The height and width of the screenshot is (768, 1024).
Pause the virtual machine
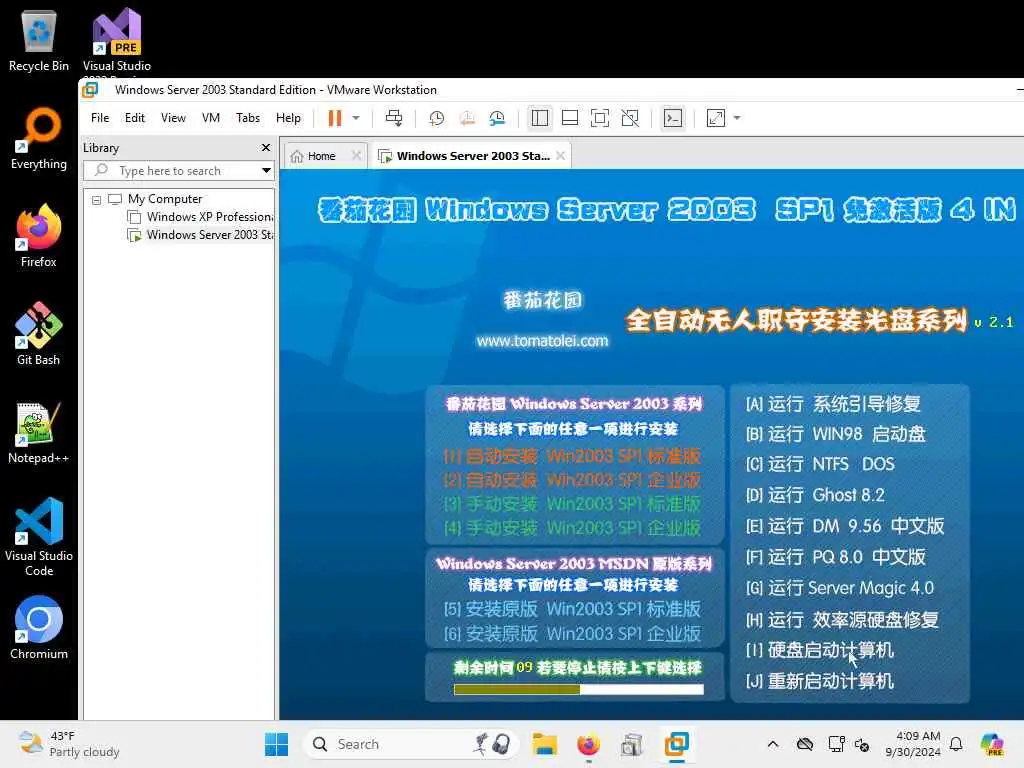click(334, 118)
